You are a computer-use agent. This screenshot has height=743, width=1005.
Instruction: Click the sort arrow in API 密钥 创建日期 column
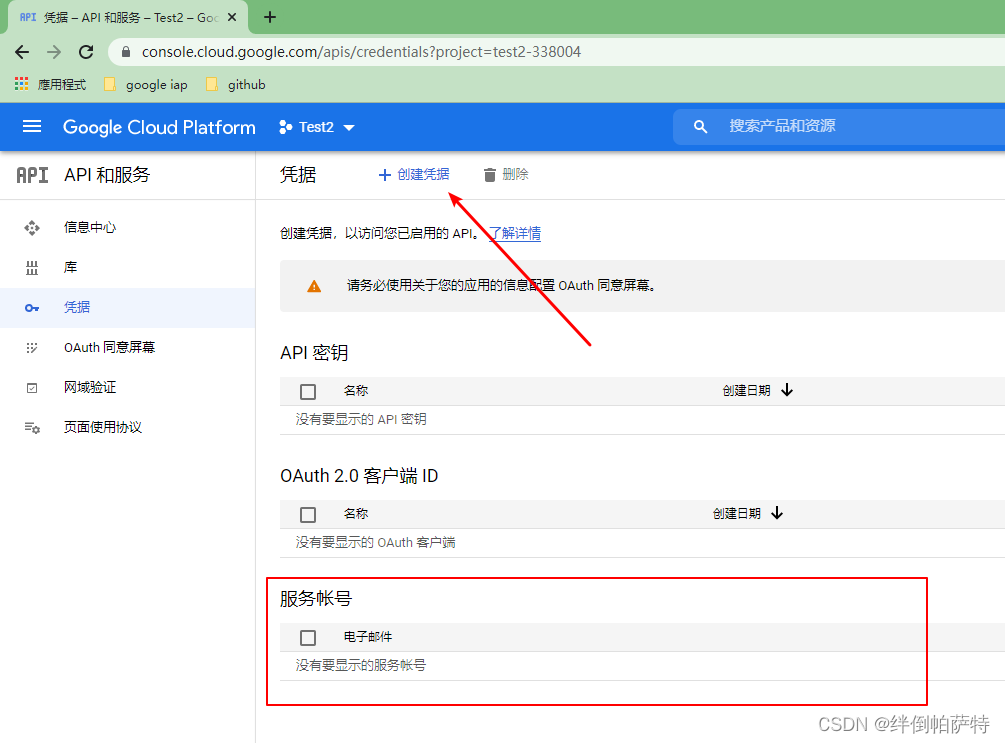787,390
